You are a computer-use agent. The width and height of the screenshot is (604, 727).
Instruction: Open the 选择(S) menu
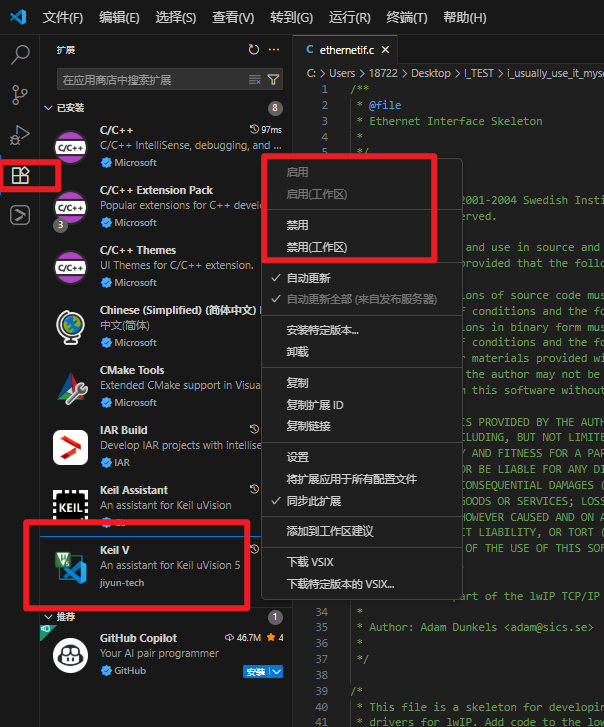[x=176, y=18]
